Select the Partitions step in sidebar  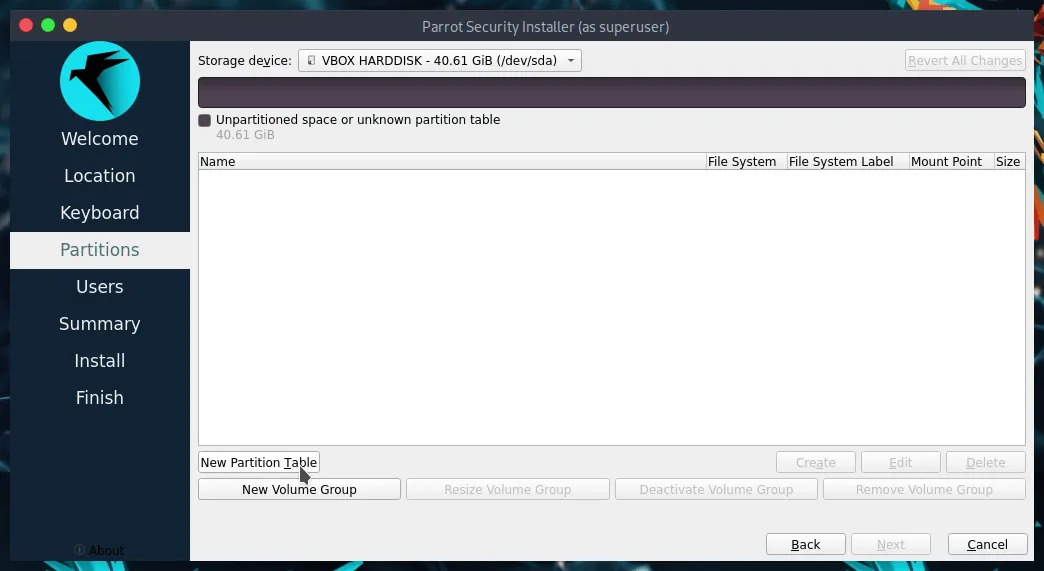pos(100,250)
